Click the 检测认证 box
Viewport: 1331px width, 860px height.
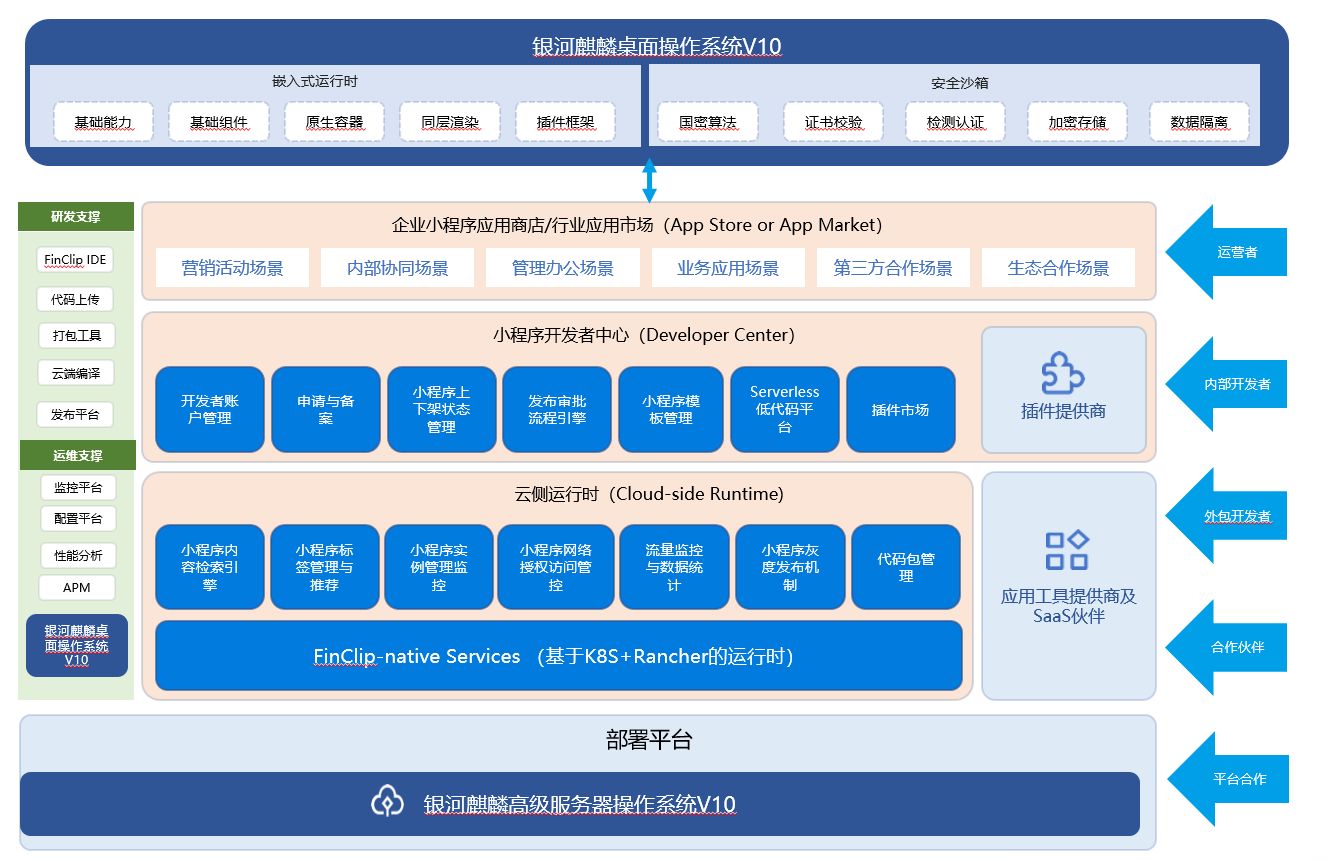coord(955,123)
